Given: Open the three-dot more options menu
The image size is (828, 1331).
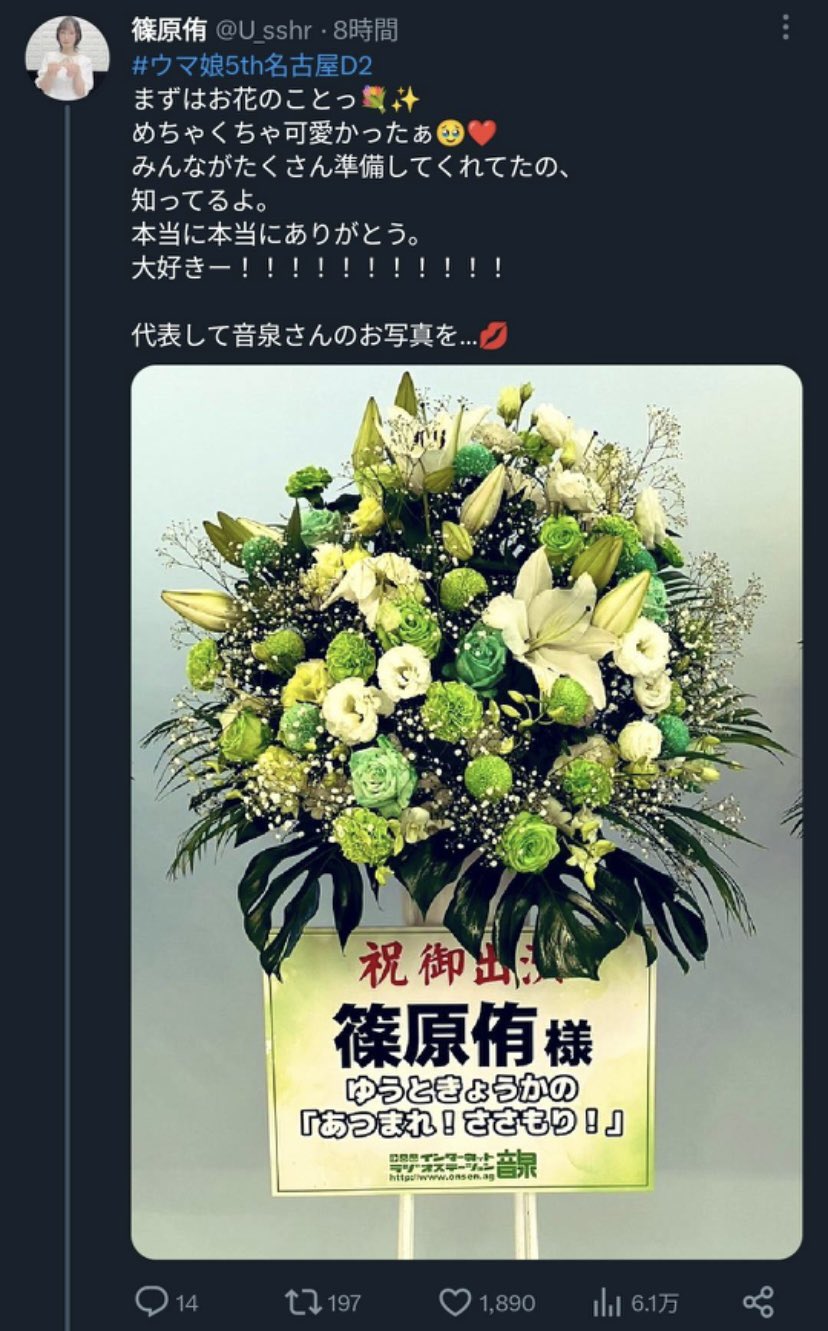Looking at the screenshot, I should click(785, 28).
